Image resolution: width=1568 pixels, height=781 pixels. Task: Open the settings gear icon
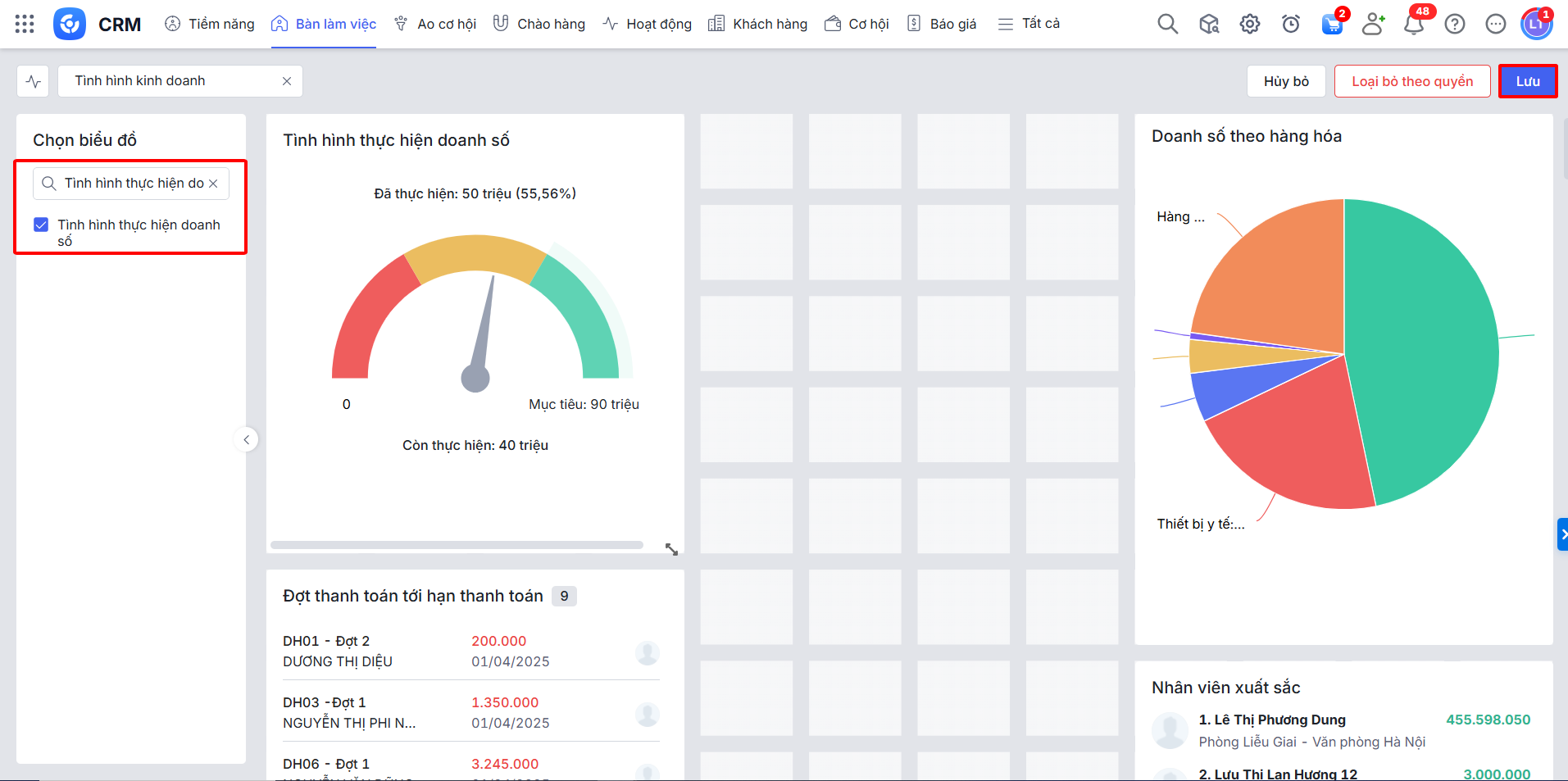click(x=1249, y=24)
